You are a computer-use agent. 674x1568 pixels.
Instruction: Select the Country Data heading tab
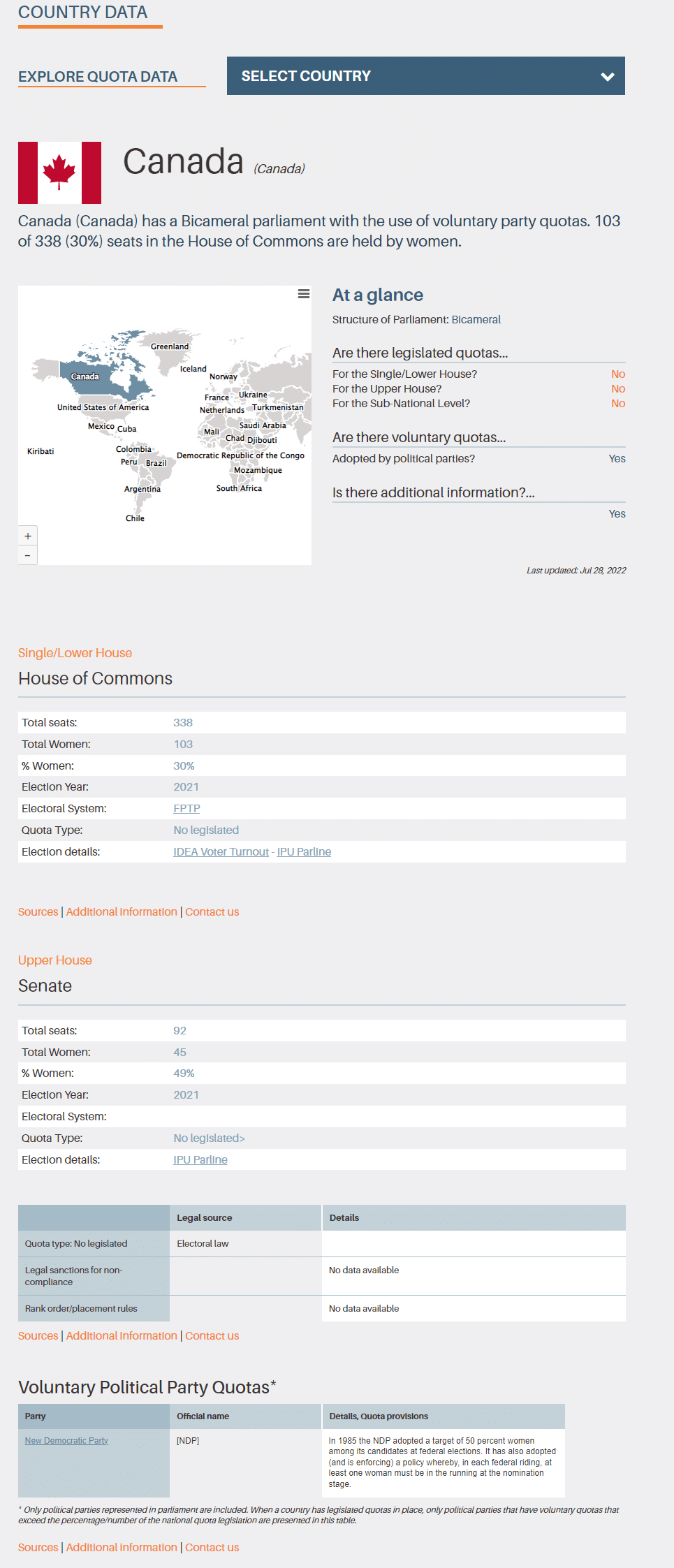point(83,13)
